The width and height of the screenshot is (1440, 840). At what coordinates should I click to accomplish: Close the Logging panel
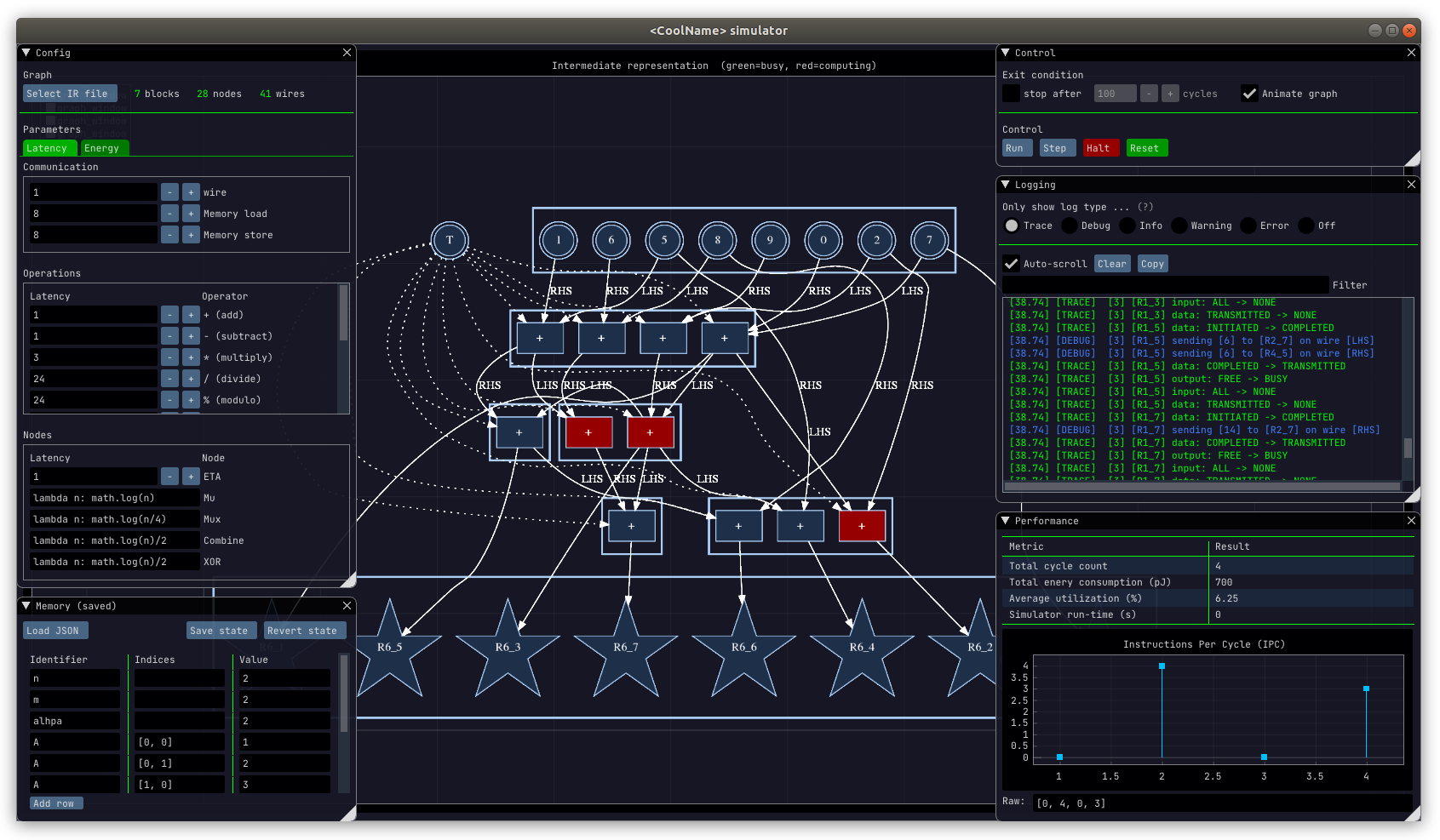[1411, 185]
